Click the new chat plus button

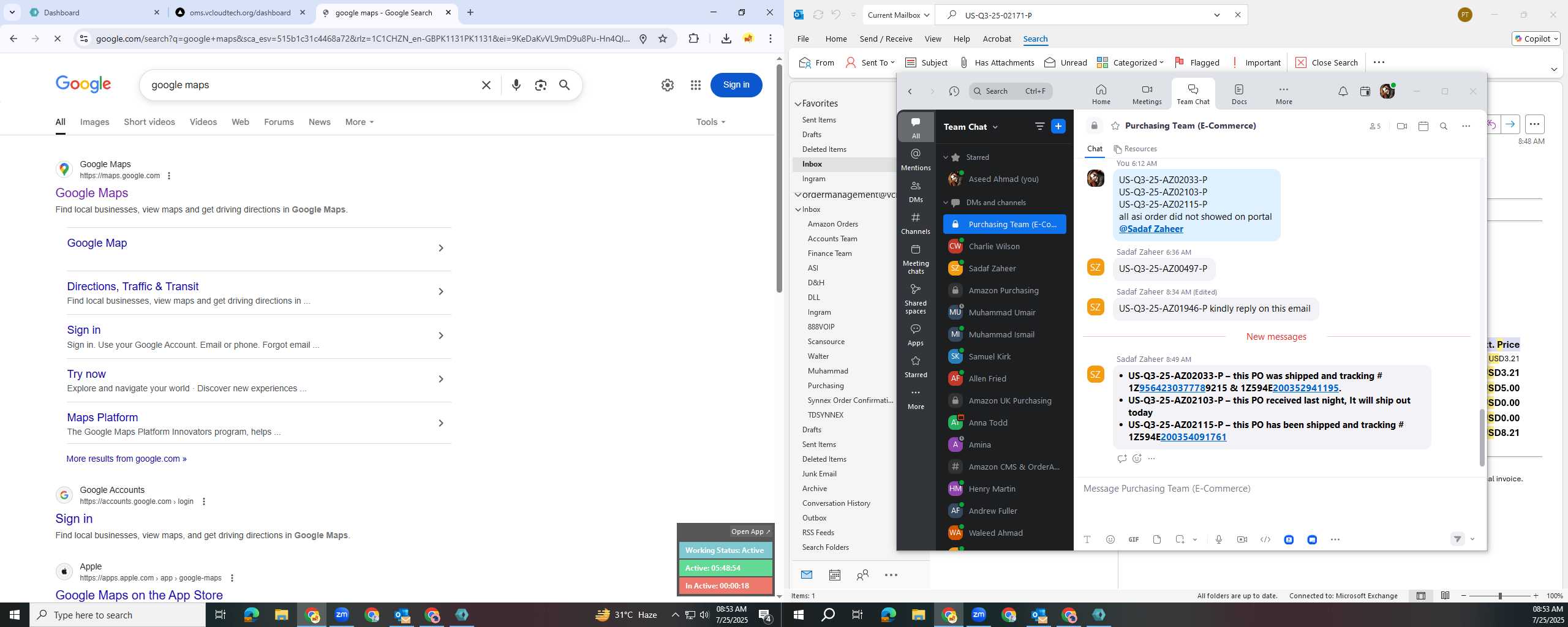(x=1058, y=126)
